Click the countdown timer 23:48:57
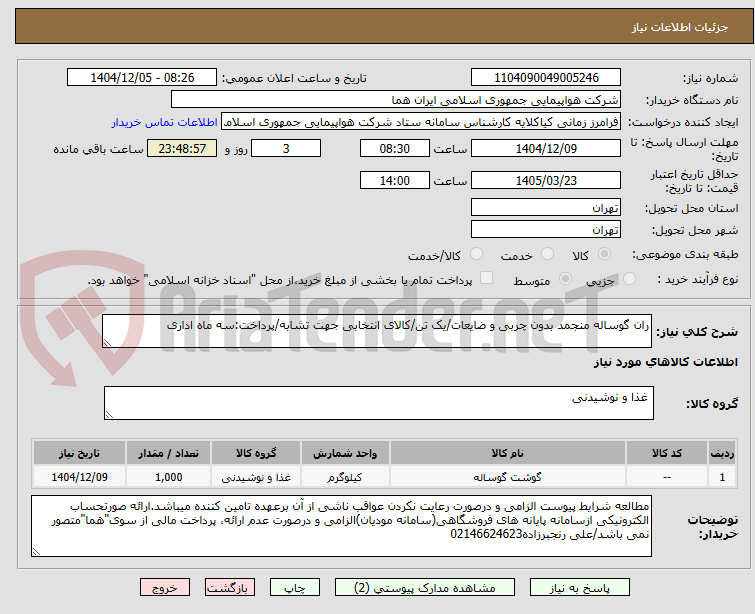 tap(182, 148)
